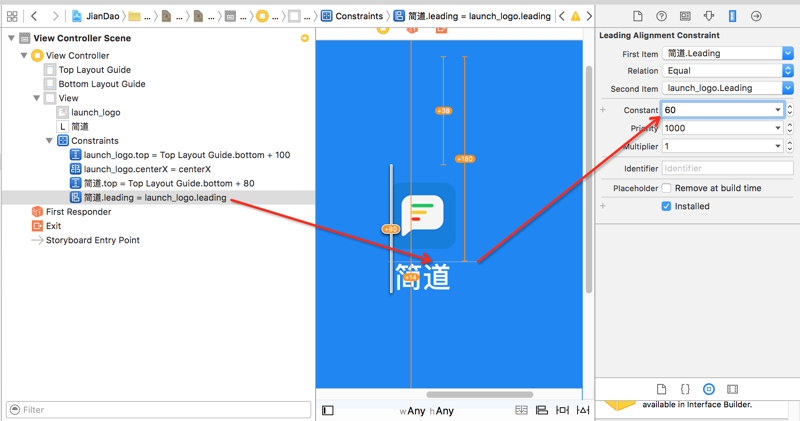Show the Quick Help inspector

point(661,16)
